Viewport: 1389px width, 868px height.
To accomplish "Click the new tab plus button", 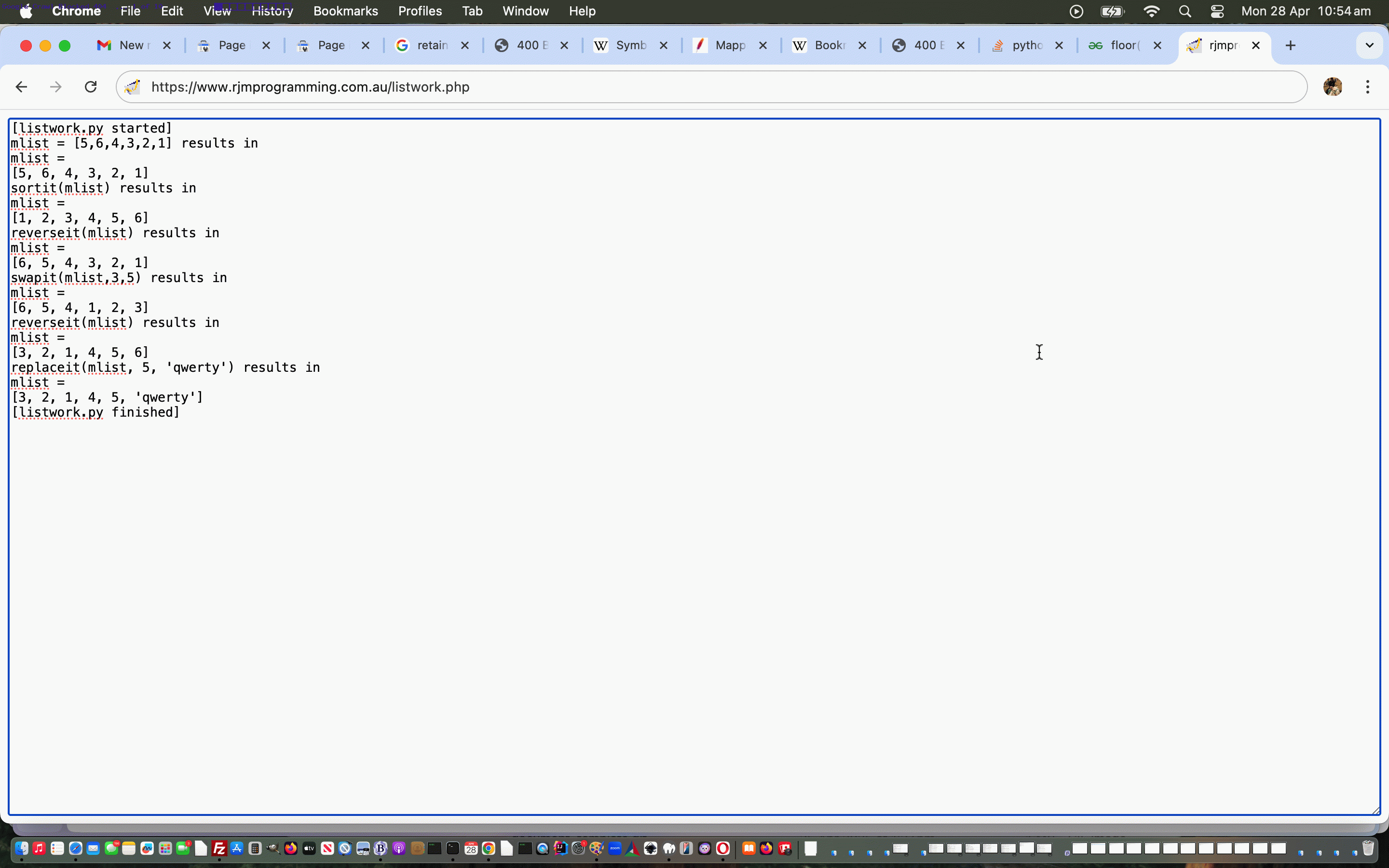I will click(x=1290, y=45).
